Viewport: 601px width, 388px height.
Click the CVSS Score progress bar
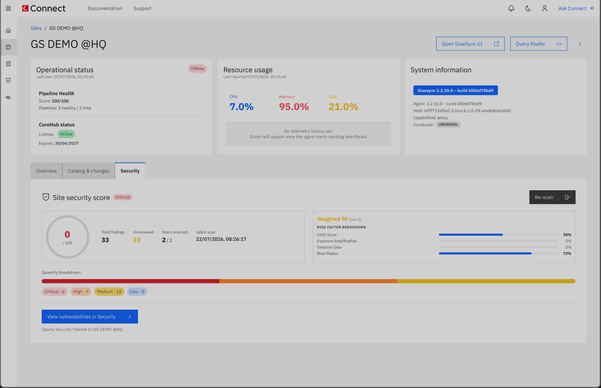click(498, 235)
